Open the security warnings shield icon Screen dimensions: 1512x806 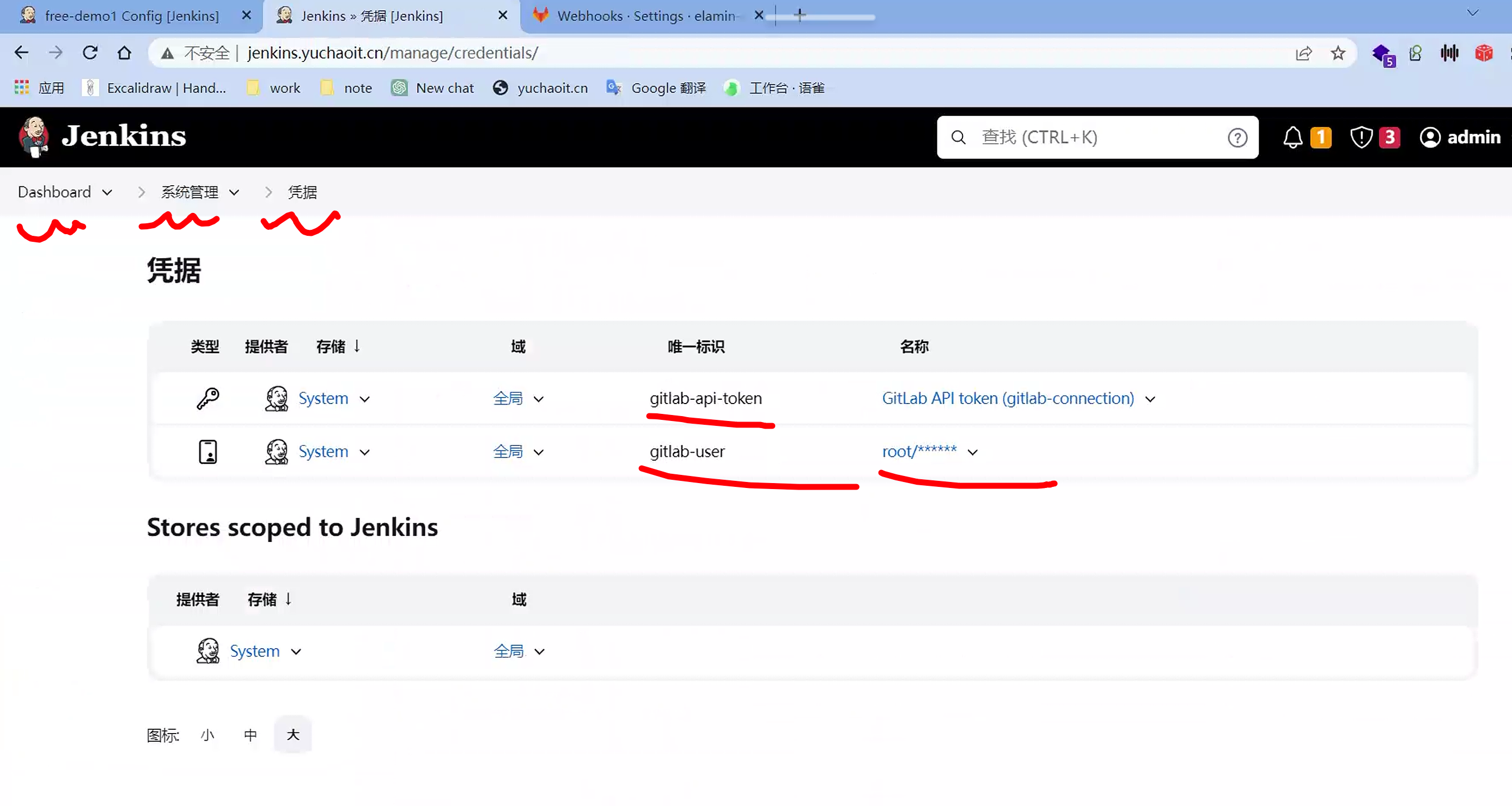[x=1361, y=137]
